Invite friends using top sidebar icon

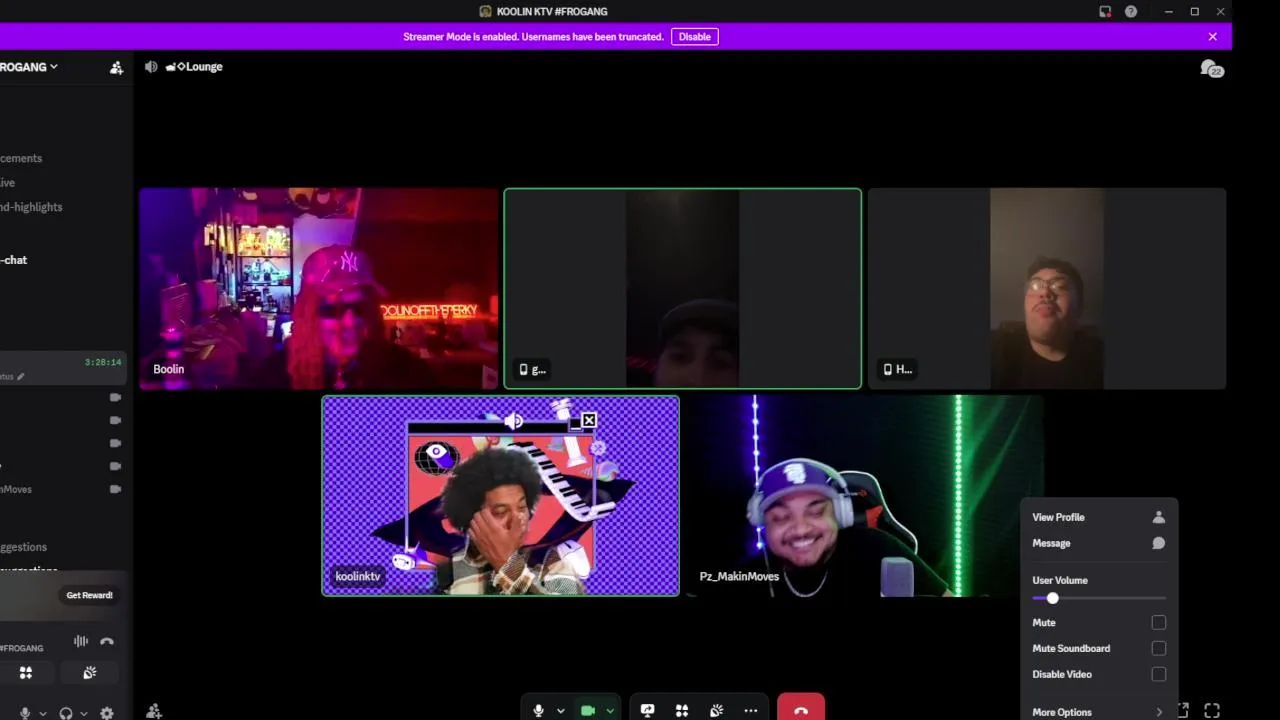(116, 67)
